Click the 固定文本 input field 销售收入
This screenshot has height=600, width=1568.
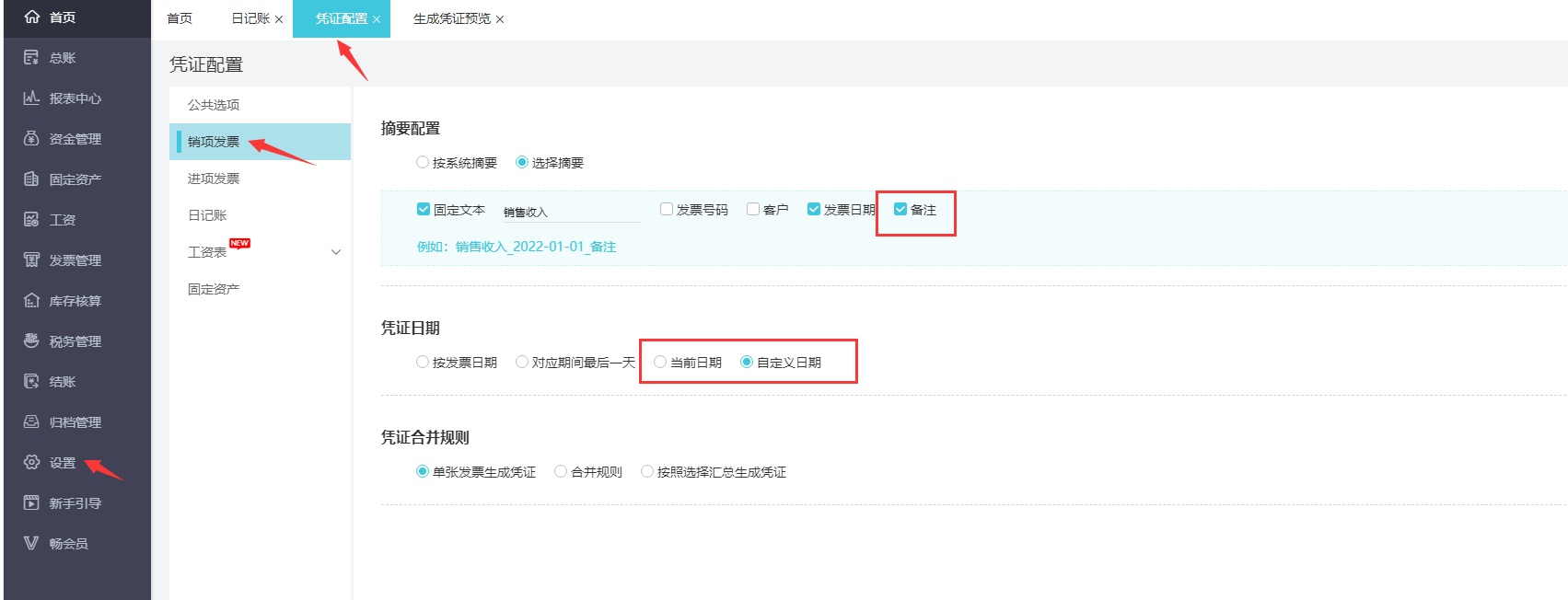tap(571, 212)
